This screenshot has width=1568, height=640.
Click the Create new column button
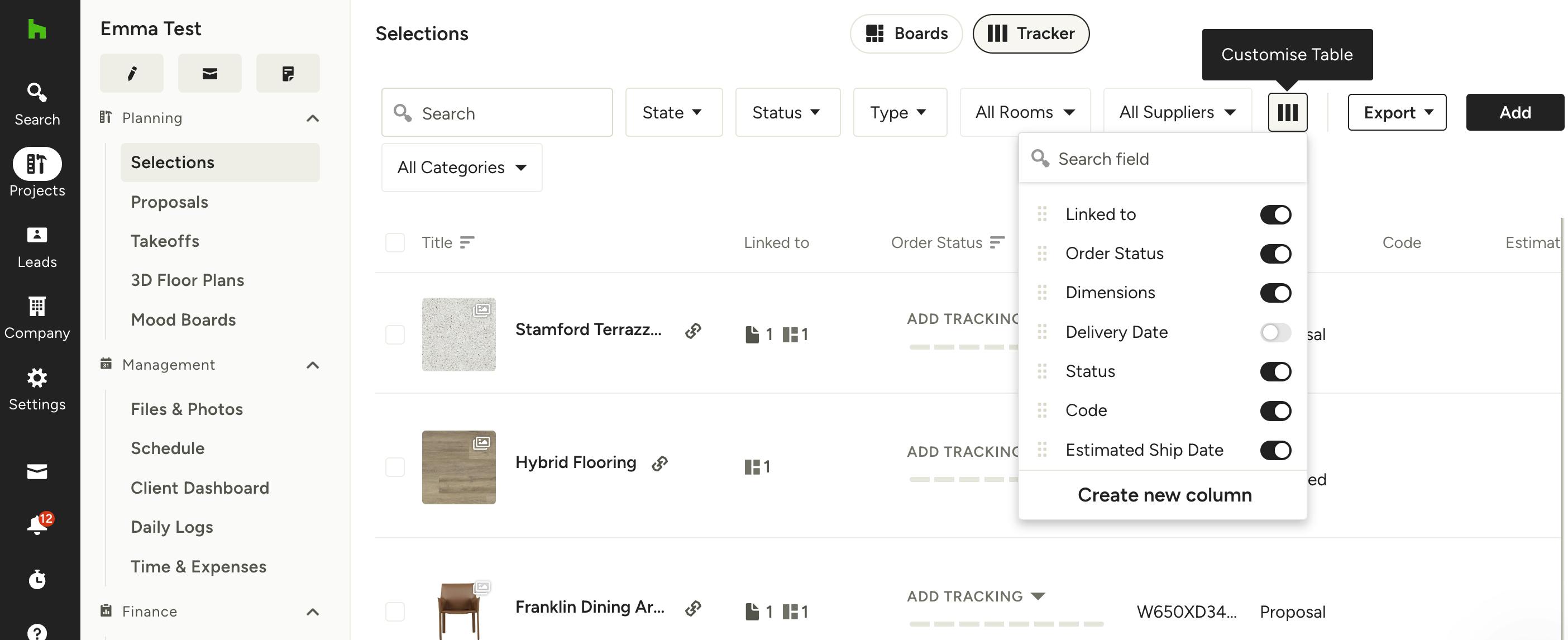pos(1164,495)
